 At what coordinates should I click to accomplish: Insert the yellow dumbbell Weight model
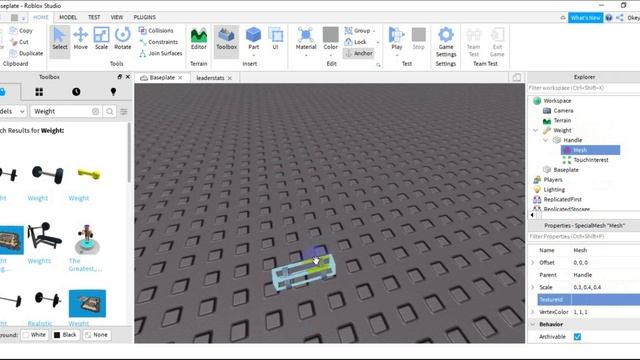click(x=88, y=175)
